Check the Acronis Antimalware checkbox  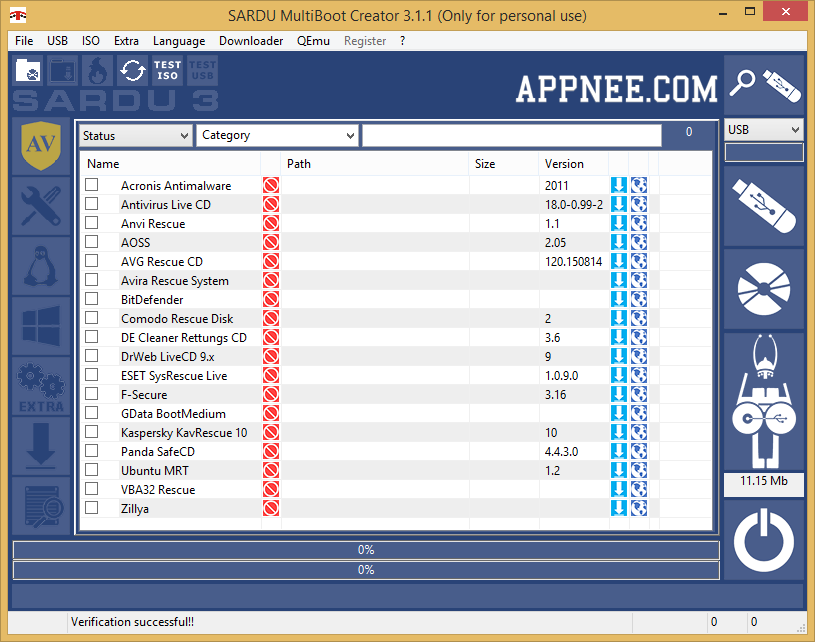[91, 185]
